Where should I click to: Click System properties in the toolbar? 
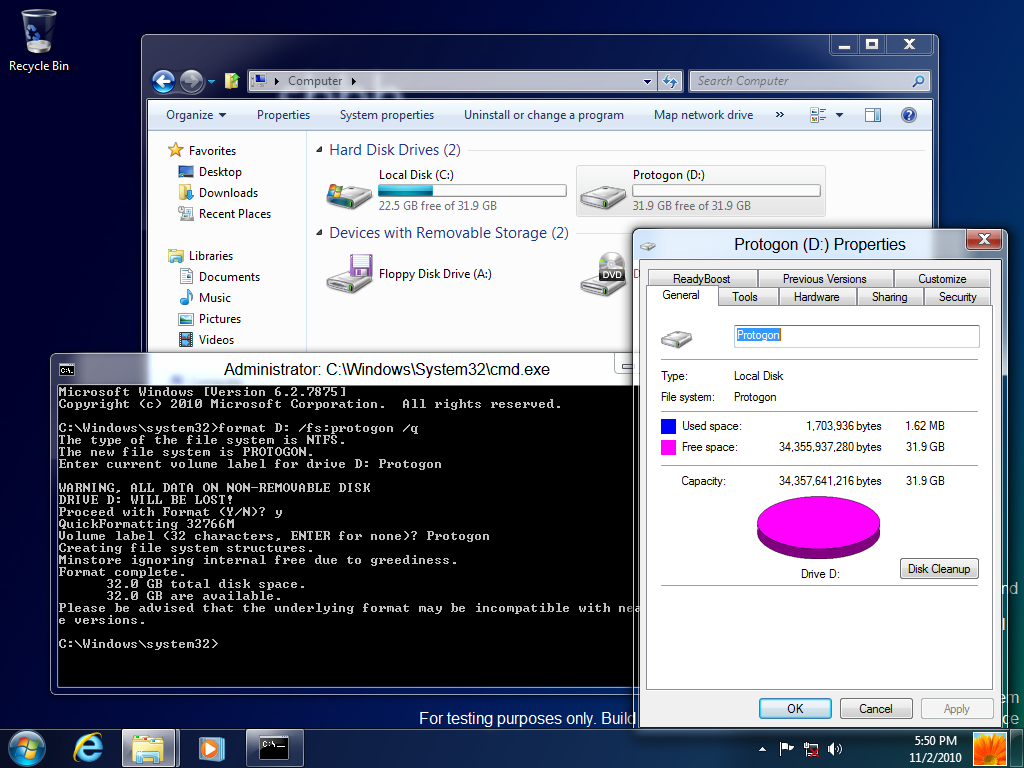pyautogui.click(x=387, y=115)
